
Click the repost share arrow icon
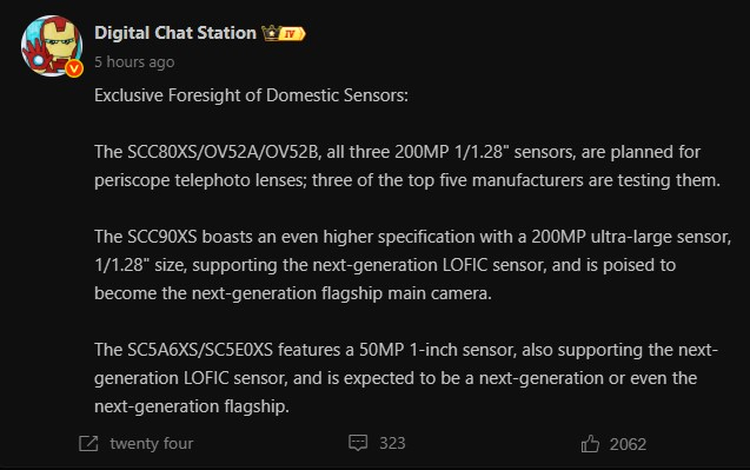87,443
